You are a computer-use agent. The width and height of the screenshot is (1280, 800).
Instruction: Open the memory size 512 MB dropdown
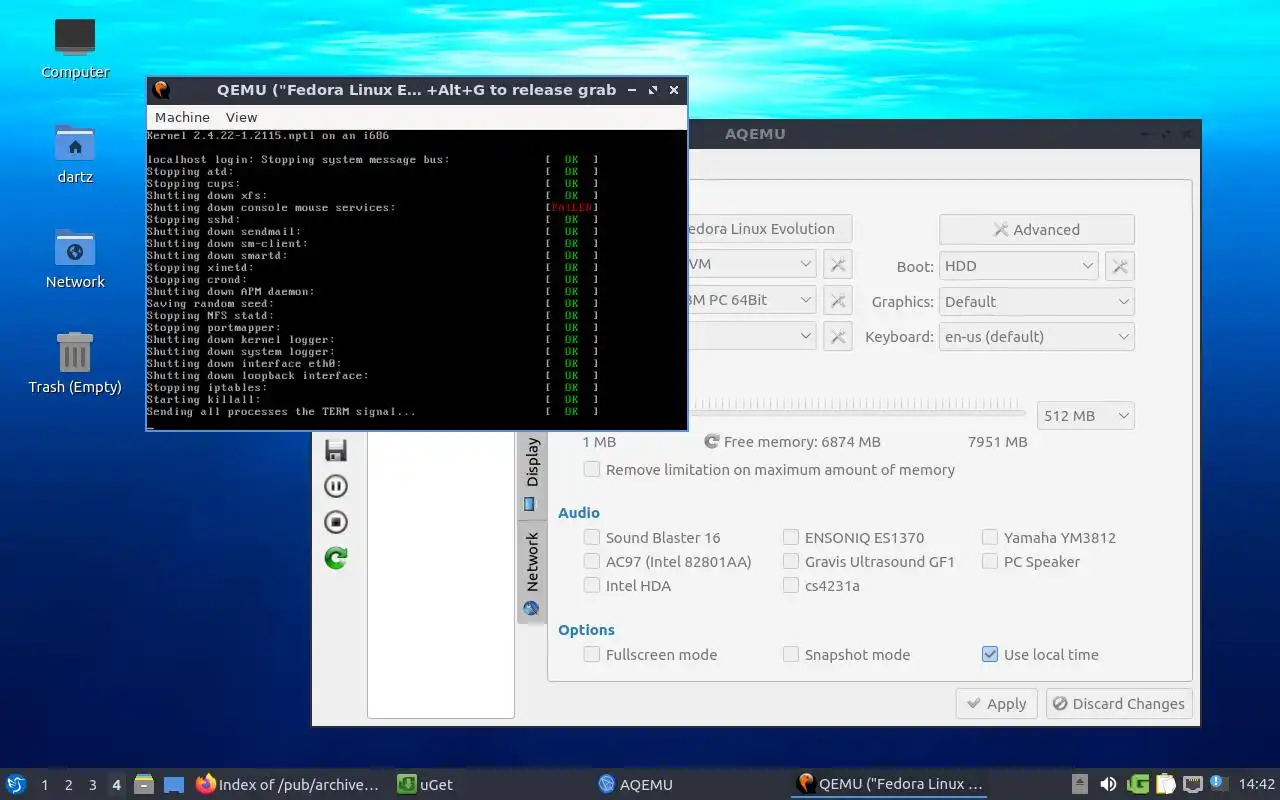(x=1085, y=415)
